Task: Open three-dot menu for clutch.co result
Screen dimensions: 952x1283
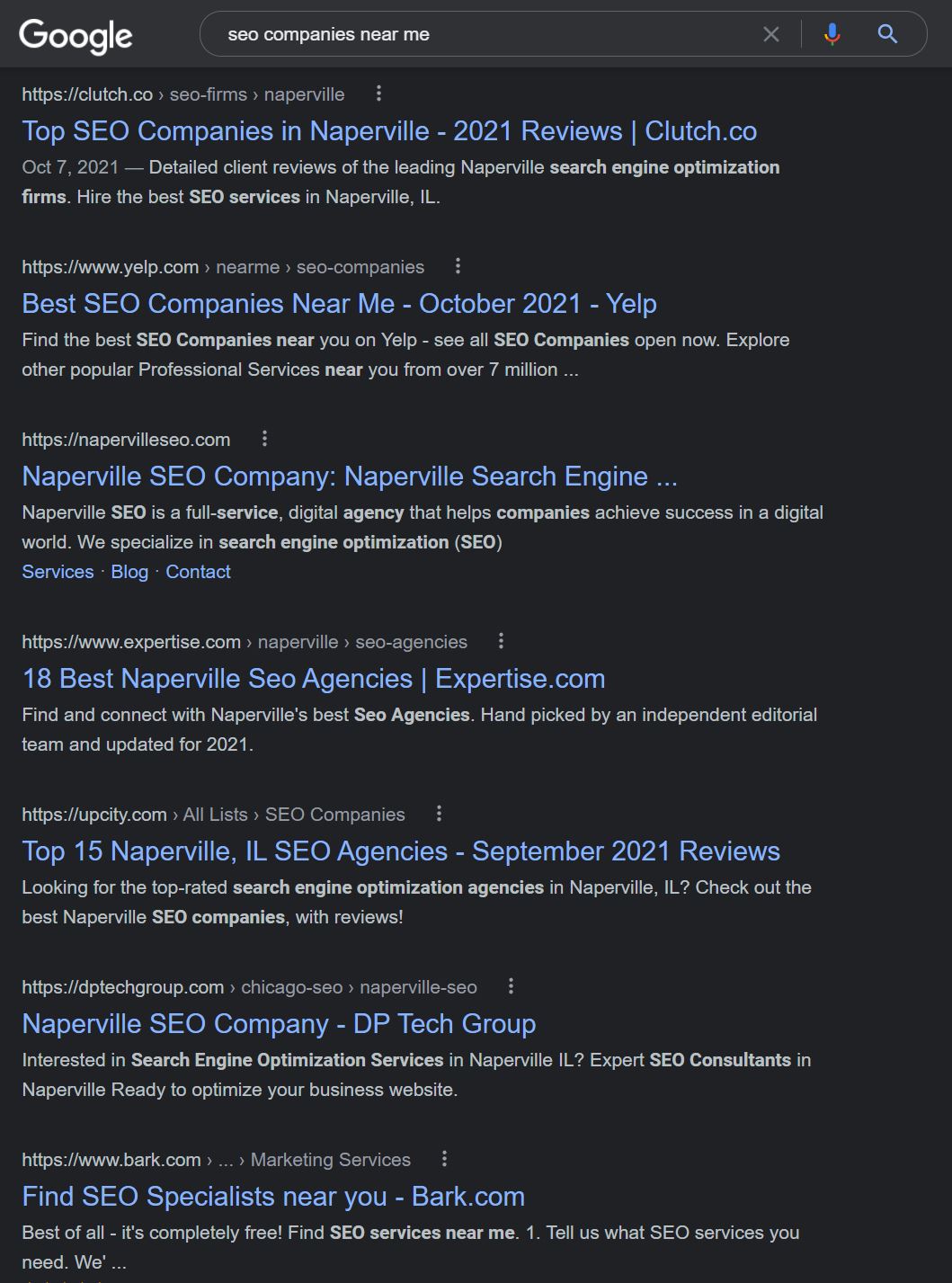Action: click(x=378, y=94)
